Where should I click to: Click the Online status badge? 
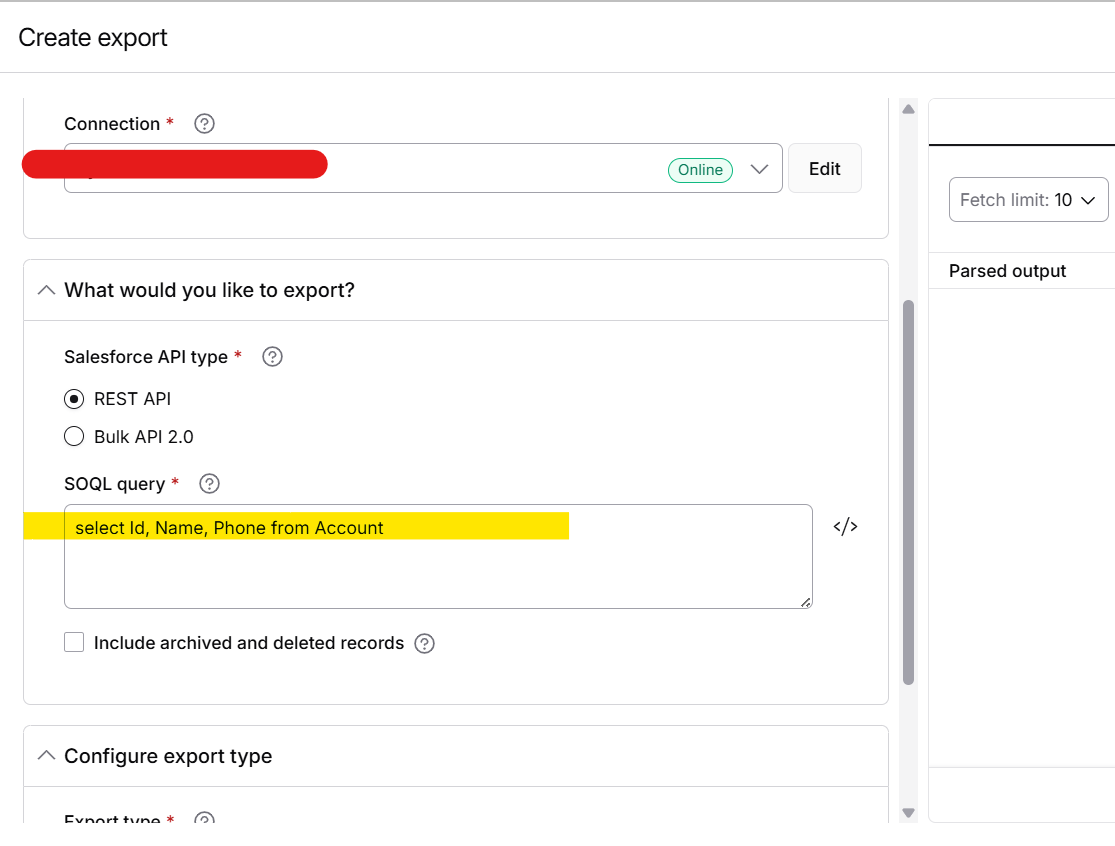(700, 169)
